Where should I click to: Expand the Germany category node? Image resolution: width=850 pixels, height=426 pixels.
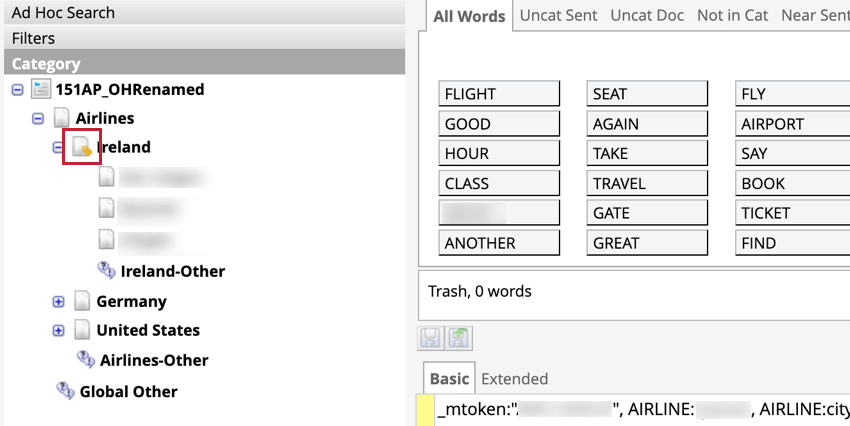click(x=58, y=301)
